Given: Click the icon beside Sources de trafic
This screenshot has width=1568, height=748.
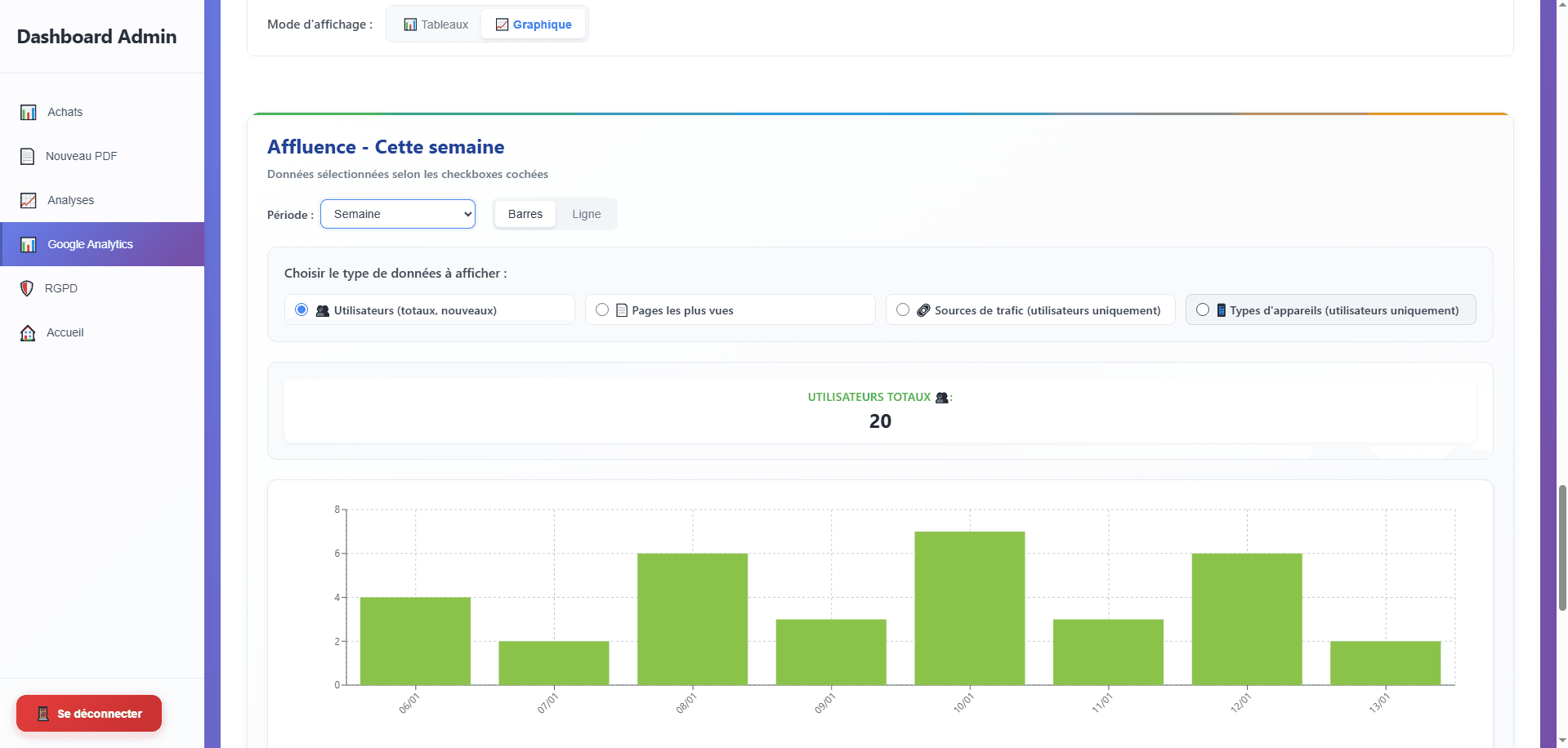Looking at the screenshot, I should 923,310.
